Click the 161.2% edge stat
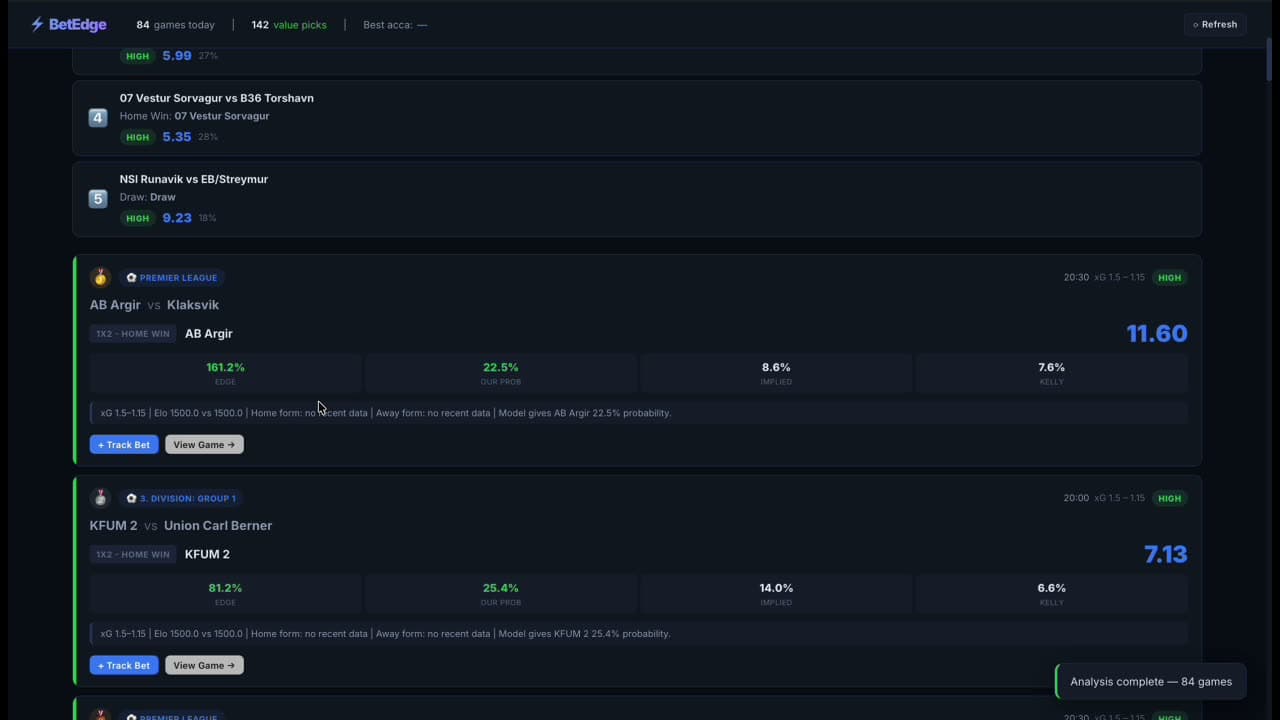Screen dimensions: 1280x720 tap(225, 372)
